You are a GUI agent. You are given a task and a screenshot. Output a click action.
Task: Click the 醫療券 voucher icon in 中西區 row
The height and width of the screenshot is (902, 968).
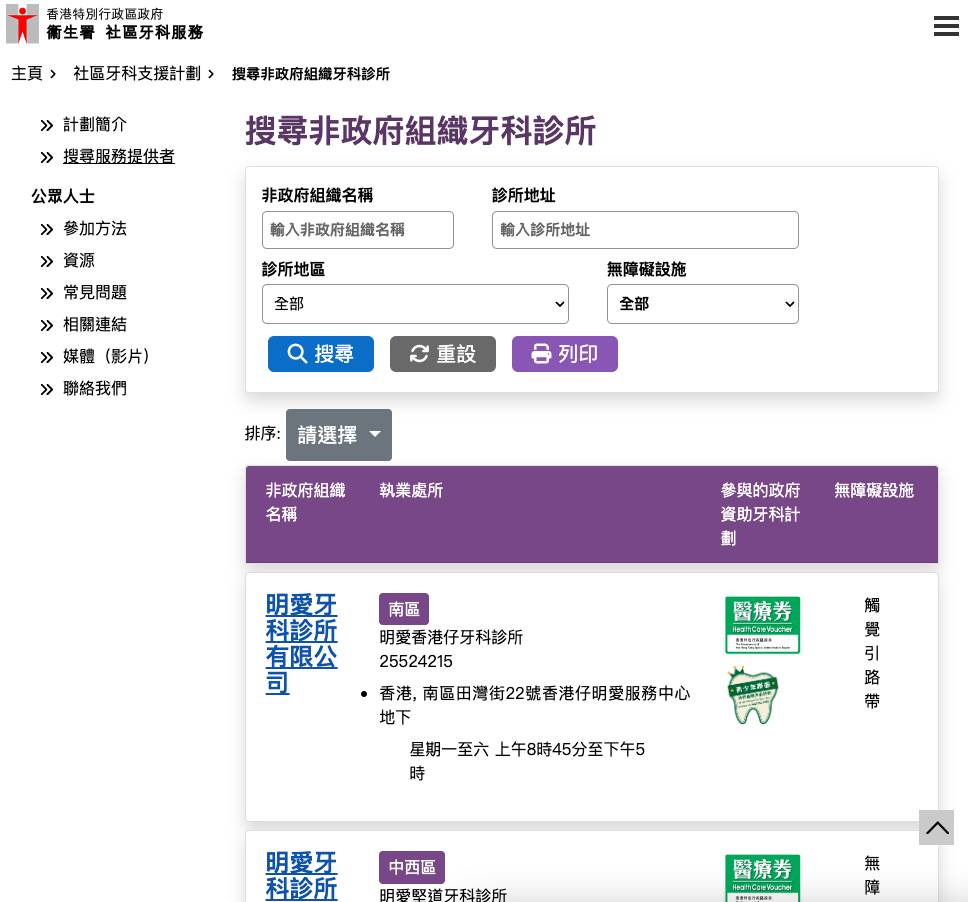762,879
